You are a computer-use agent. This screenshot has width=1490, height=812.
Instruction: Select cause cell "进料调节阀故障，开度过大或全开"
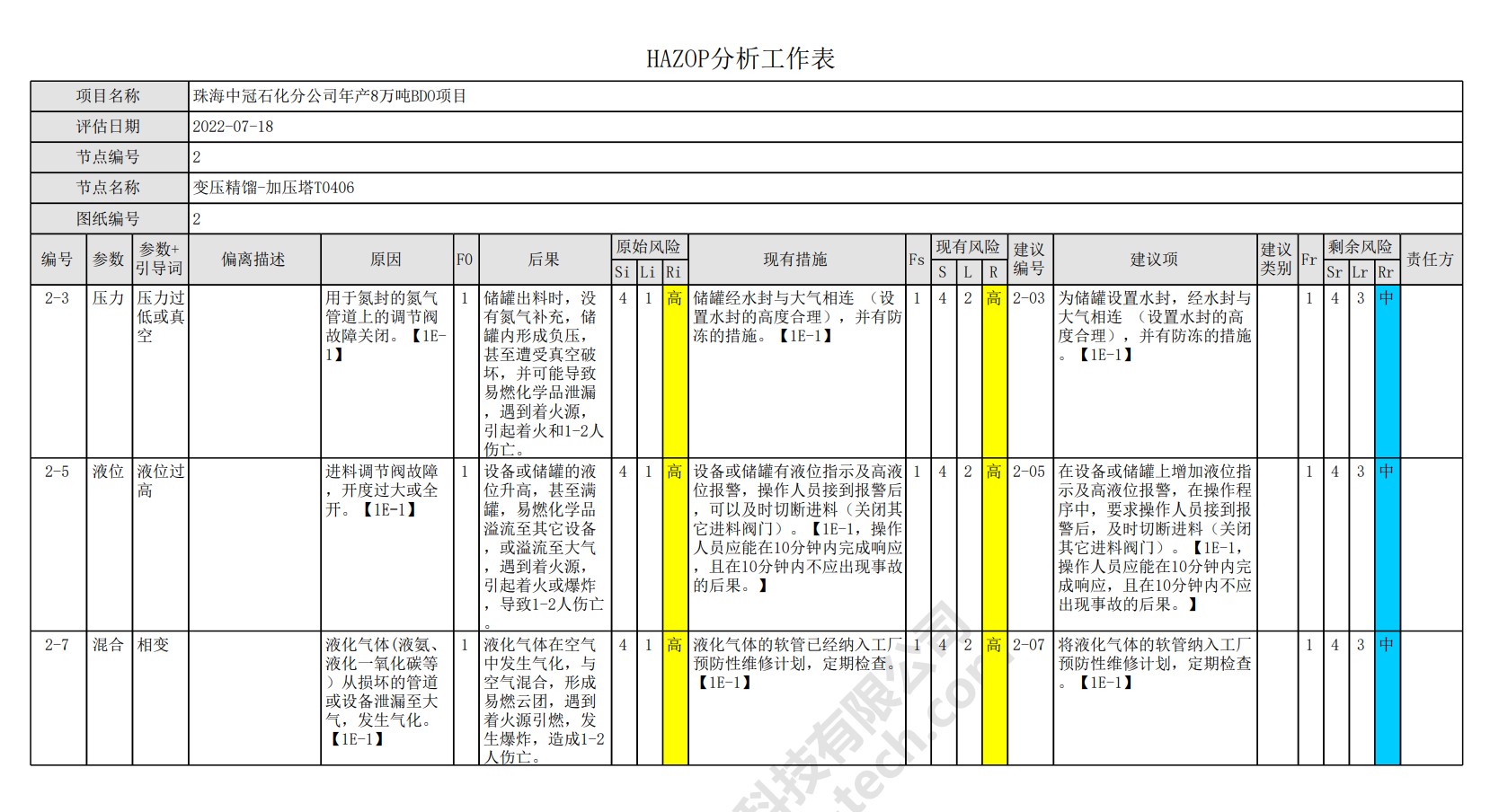pyautogui.click(x=386, y=544)
